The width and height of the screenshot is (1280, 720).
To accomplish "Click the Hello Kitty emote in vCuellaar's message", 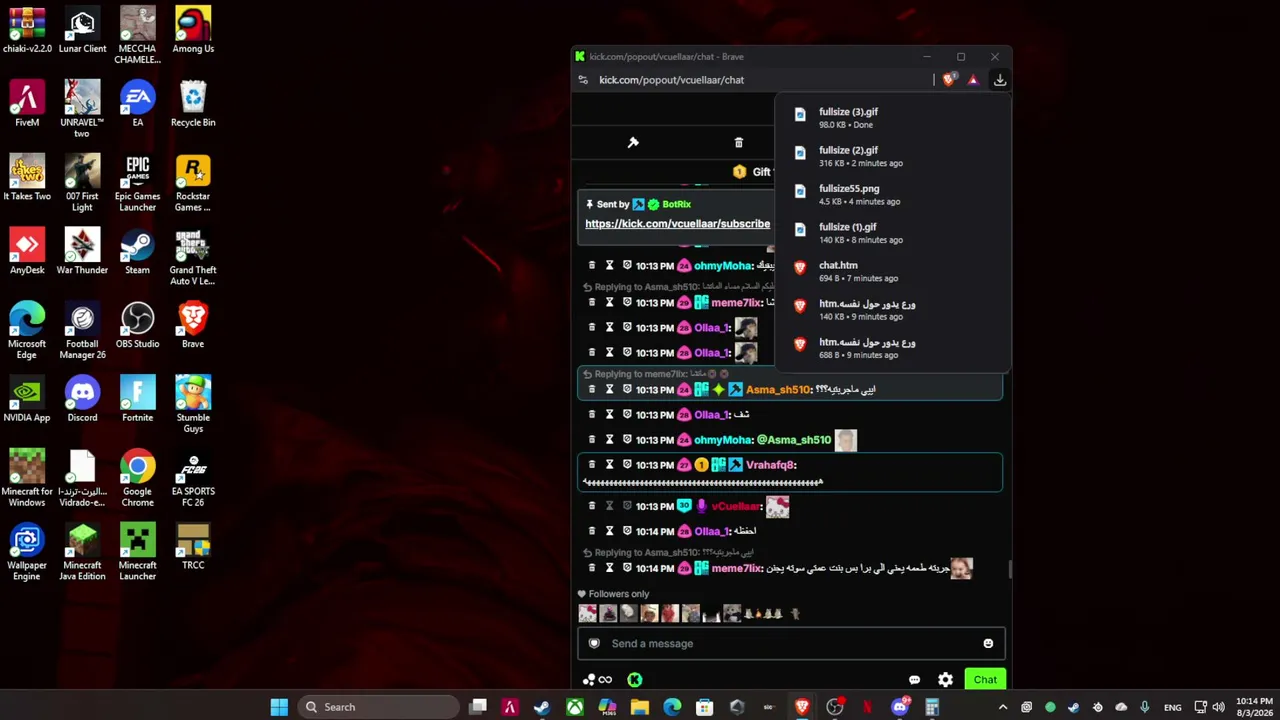I will [x=777, y=507].
